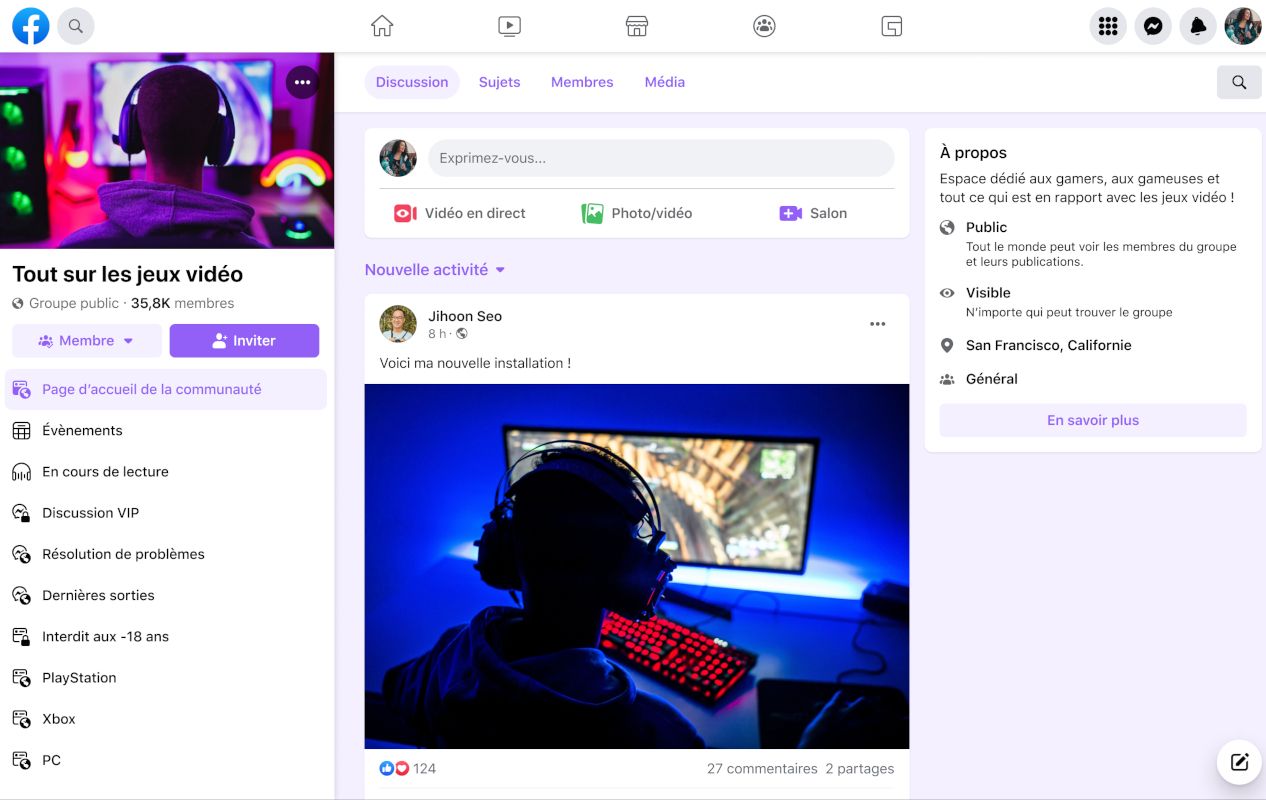Click the like and heart reactions icons
The width and height of the screenshot is (1266, 800).
[394, 768]
